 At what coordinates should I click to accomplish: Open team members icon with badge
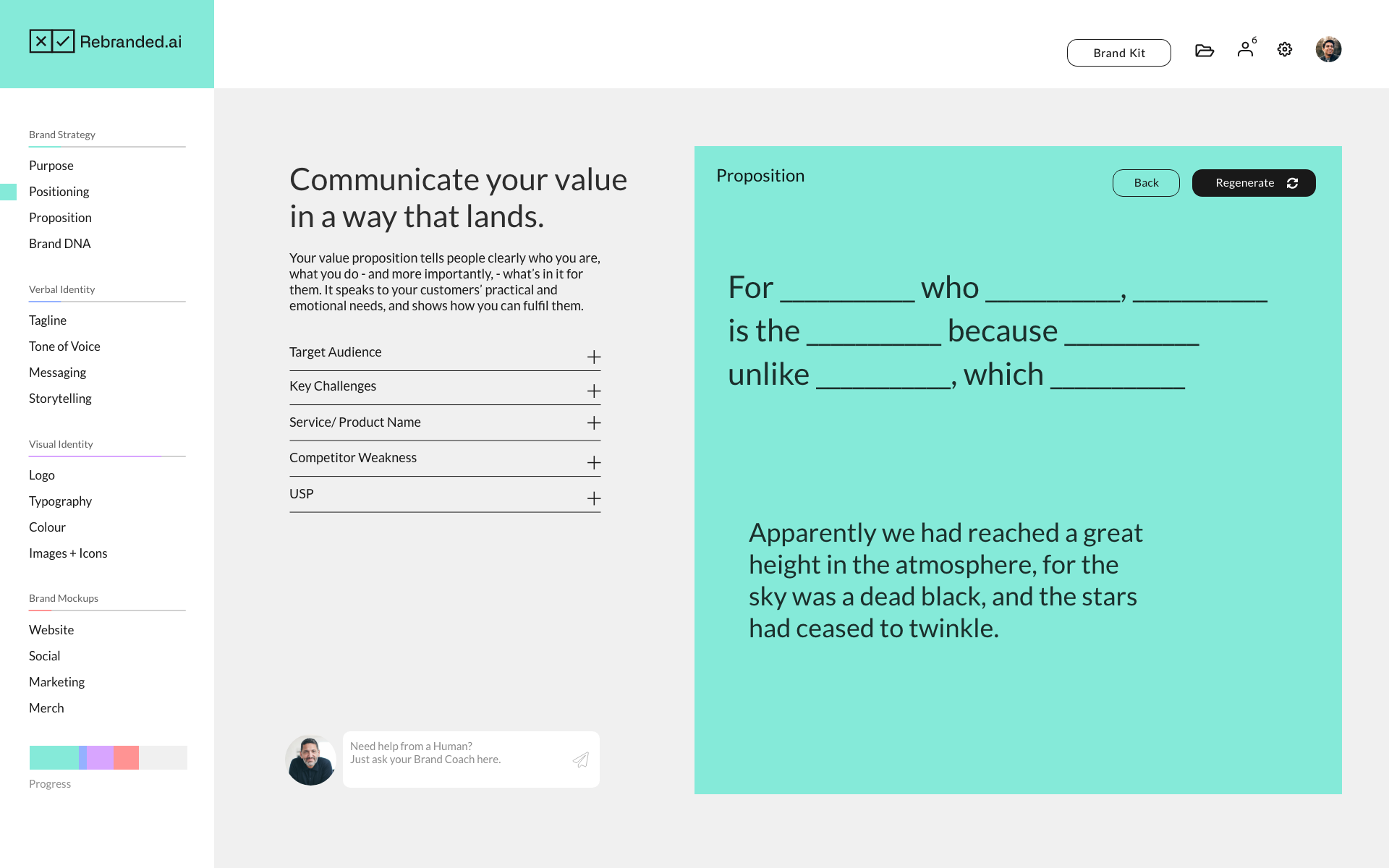point(1246,48)
